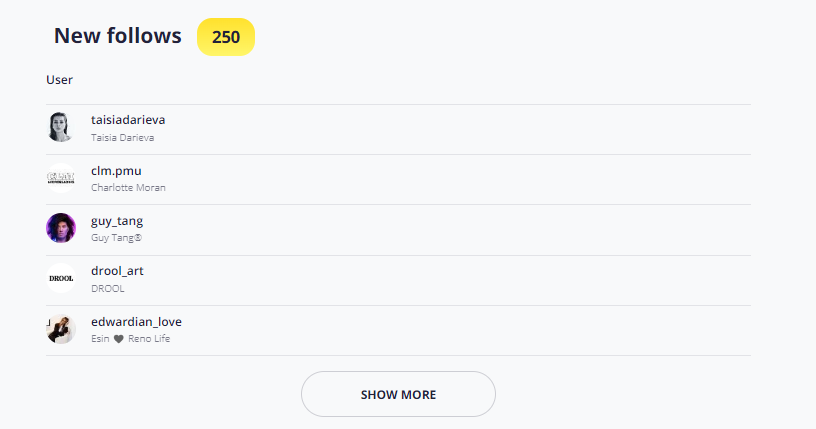Open taisiadarieva's profile avatar
This screenshot has height=429, width=816.
point(61,127)
